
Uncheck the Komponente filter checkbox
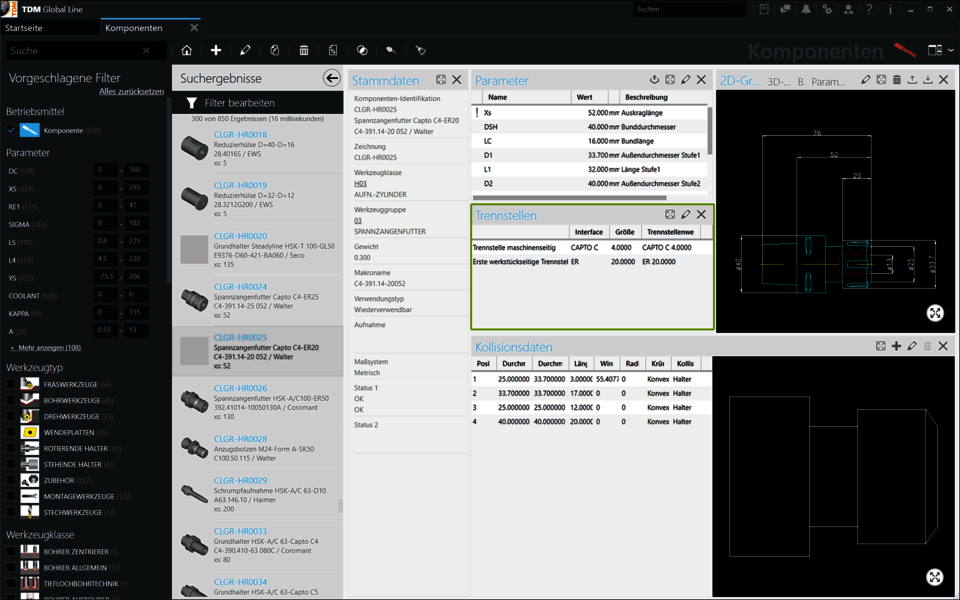[11, 130]
